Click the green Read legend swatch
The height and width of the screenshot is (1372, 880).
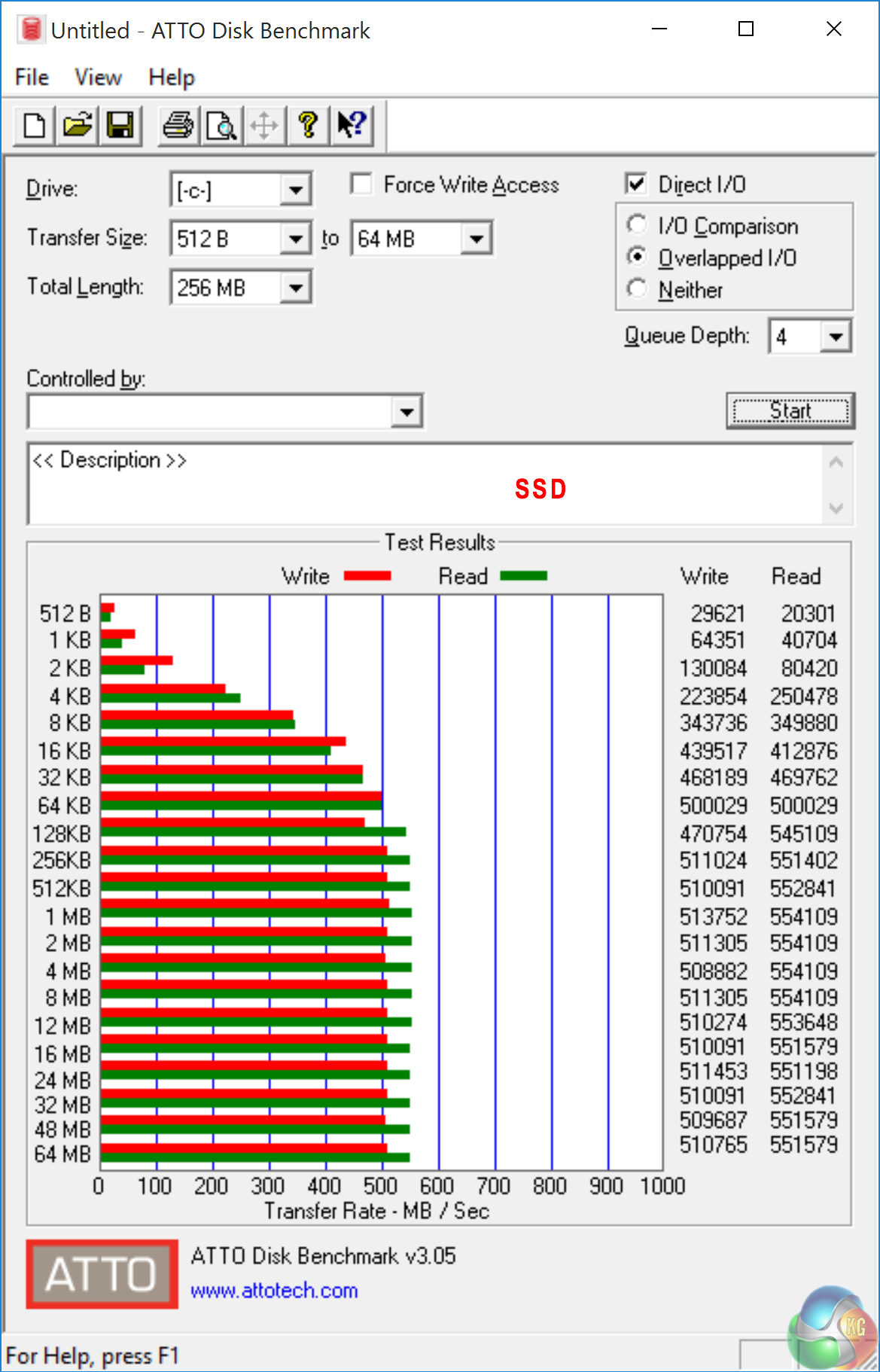coord(524,576)
